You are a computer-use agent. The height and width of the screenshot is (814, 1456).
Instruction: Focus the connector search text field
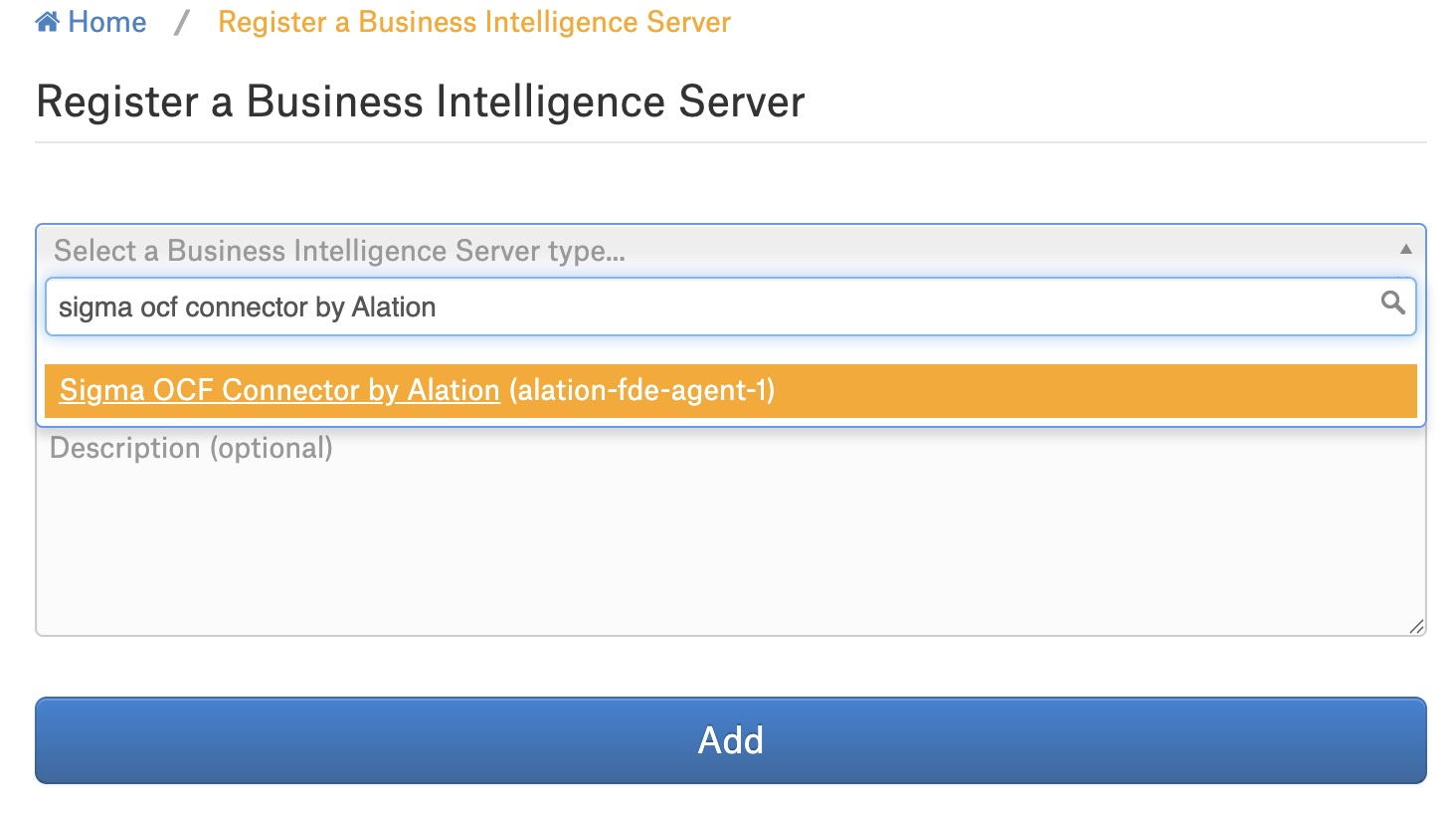(796, 306)
